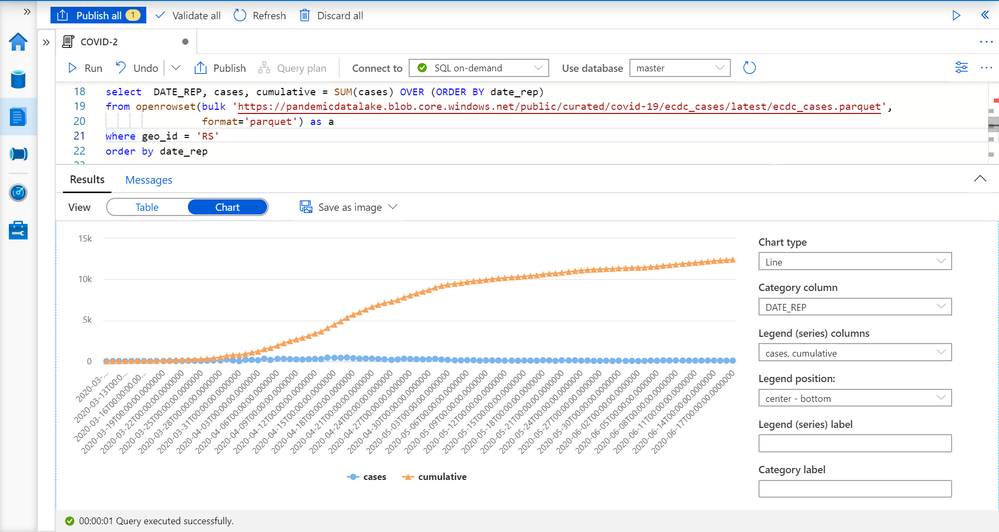
Task: Publish the current script
Action: 220,68
